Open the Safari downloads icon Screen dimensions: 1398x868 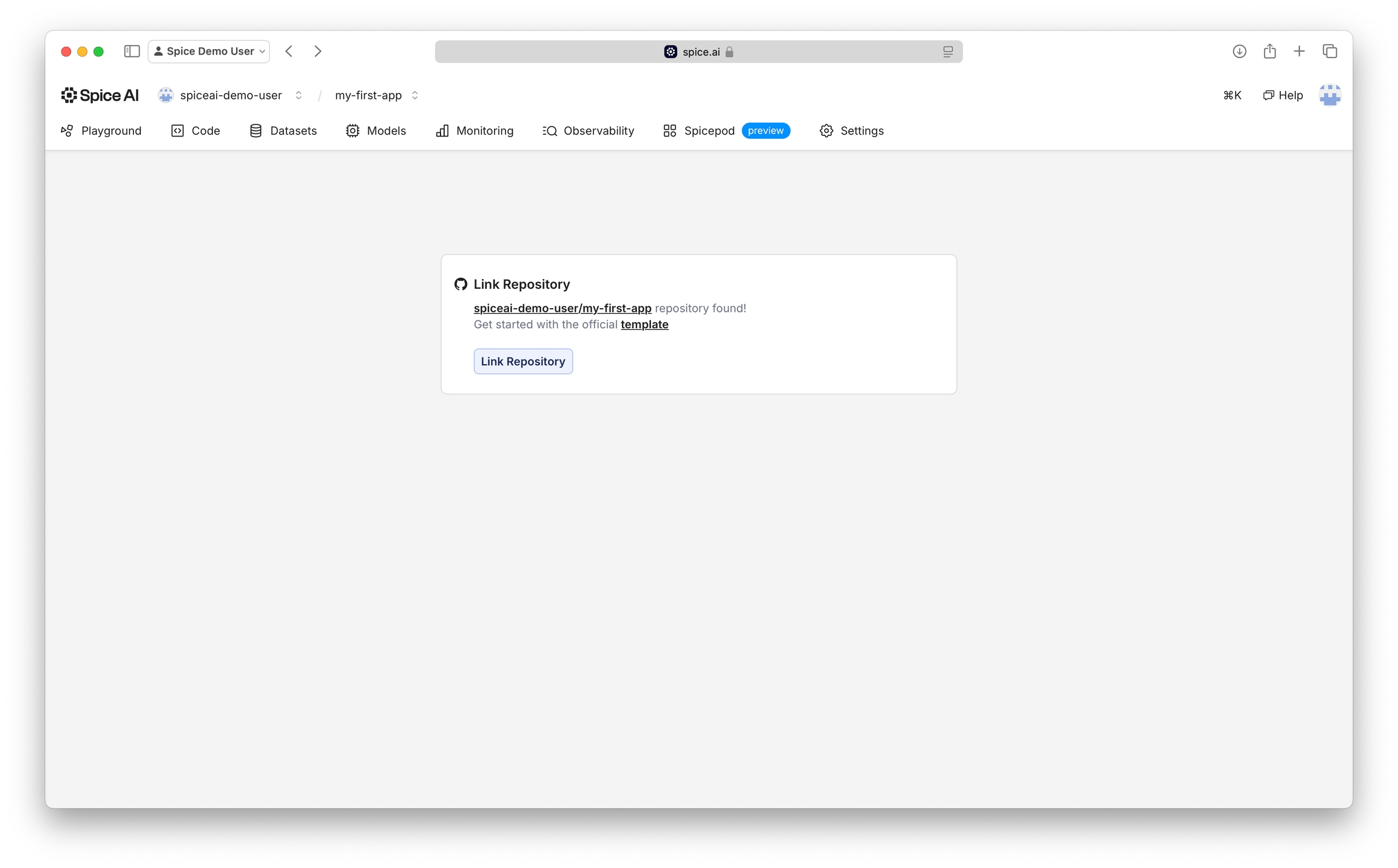point(1239,52)
